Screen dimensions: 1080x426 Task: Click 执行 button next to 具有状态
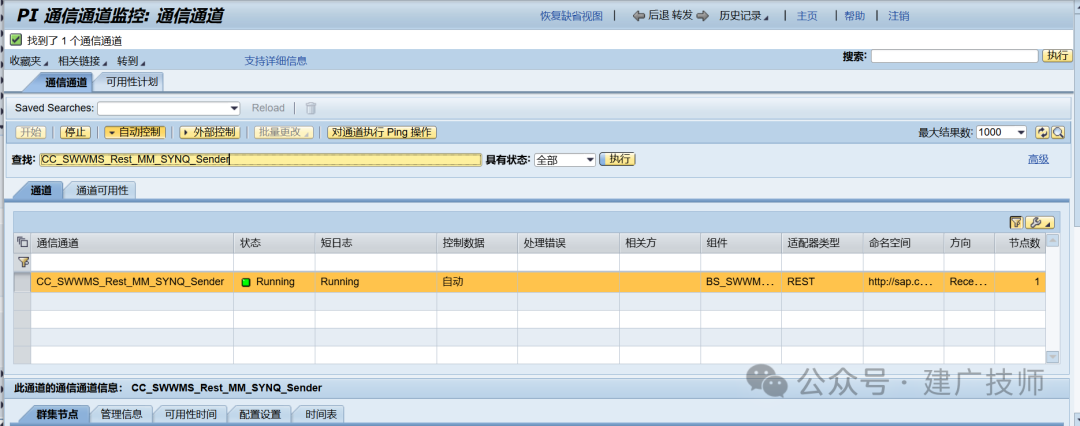618,159
